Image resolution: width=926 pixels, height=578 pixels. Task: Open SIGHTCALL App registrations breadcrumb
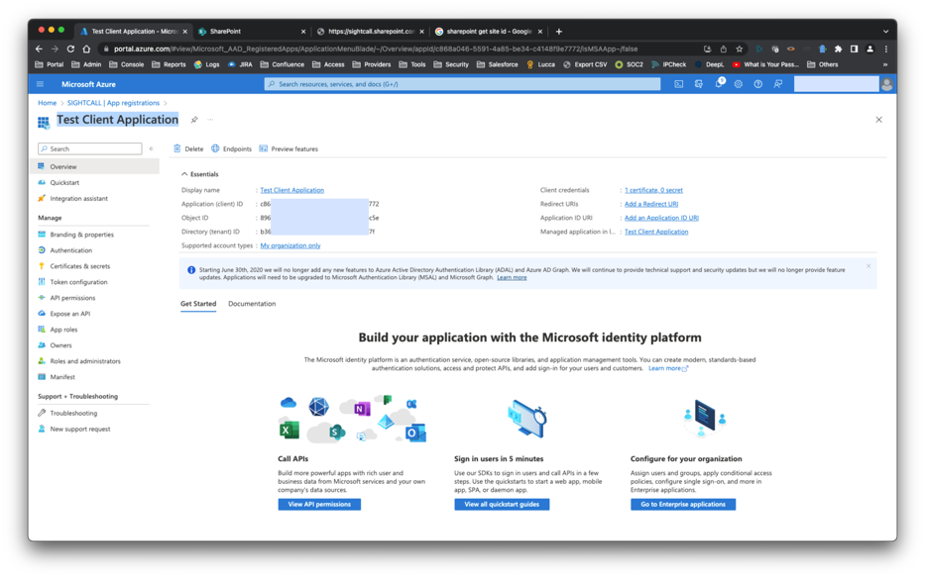coord(113,103)
